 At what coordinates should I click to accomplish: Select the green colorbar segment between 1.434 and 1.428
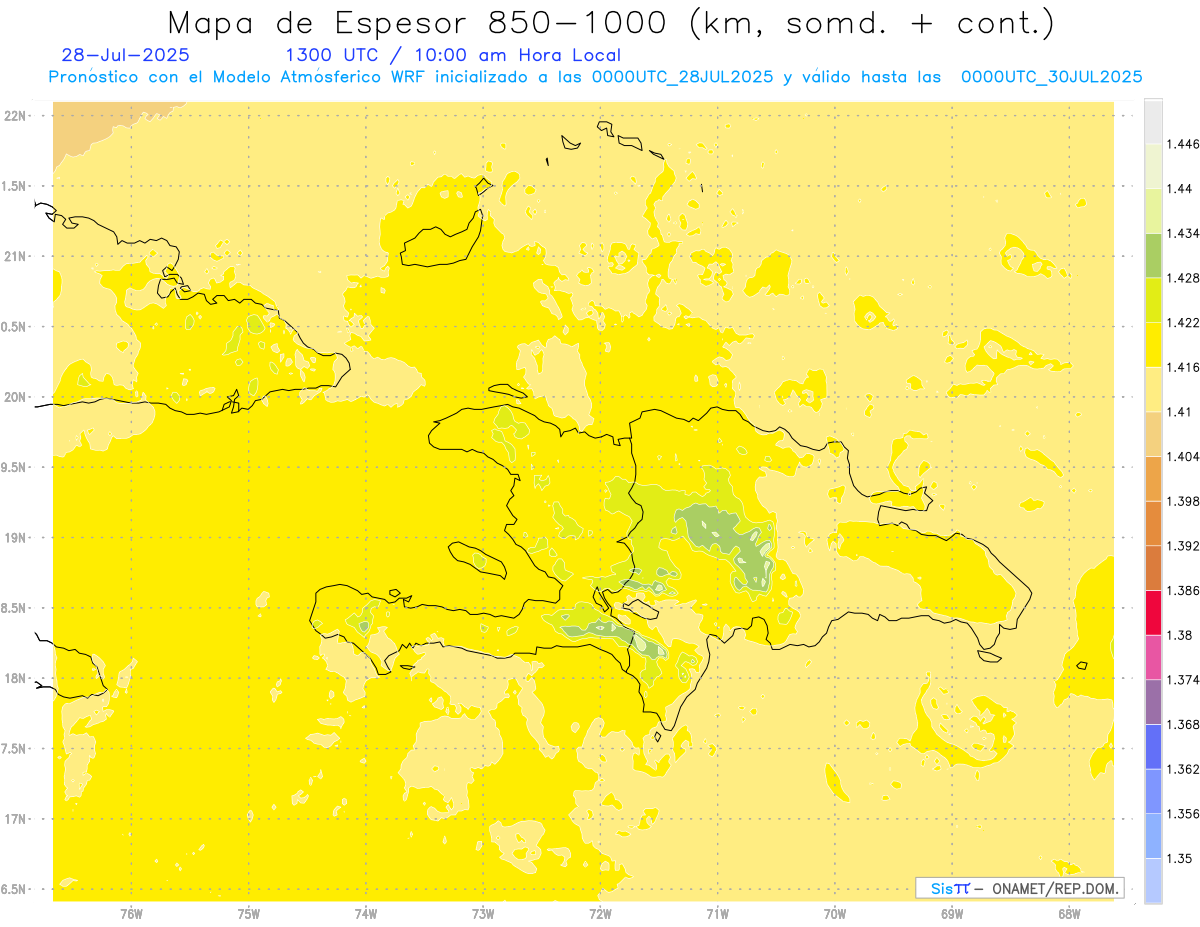click(x=1153, y=255)
